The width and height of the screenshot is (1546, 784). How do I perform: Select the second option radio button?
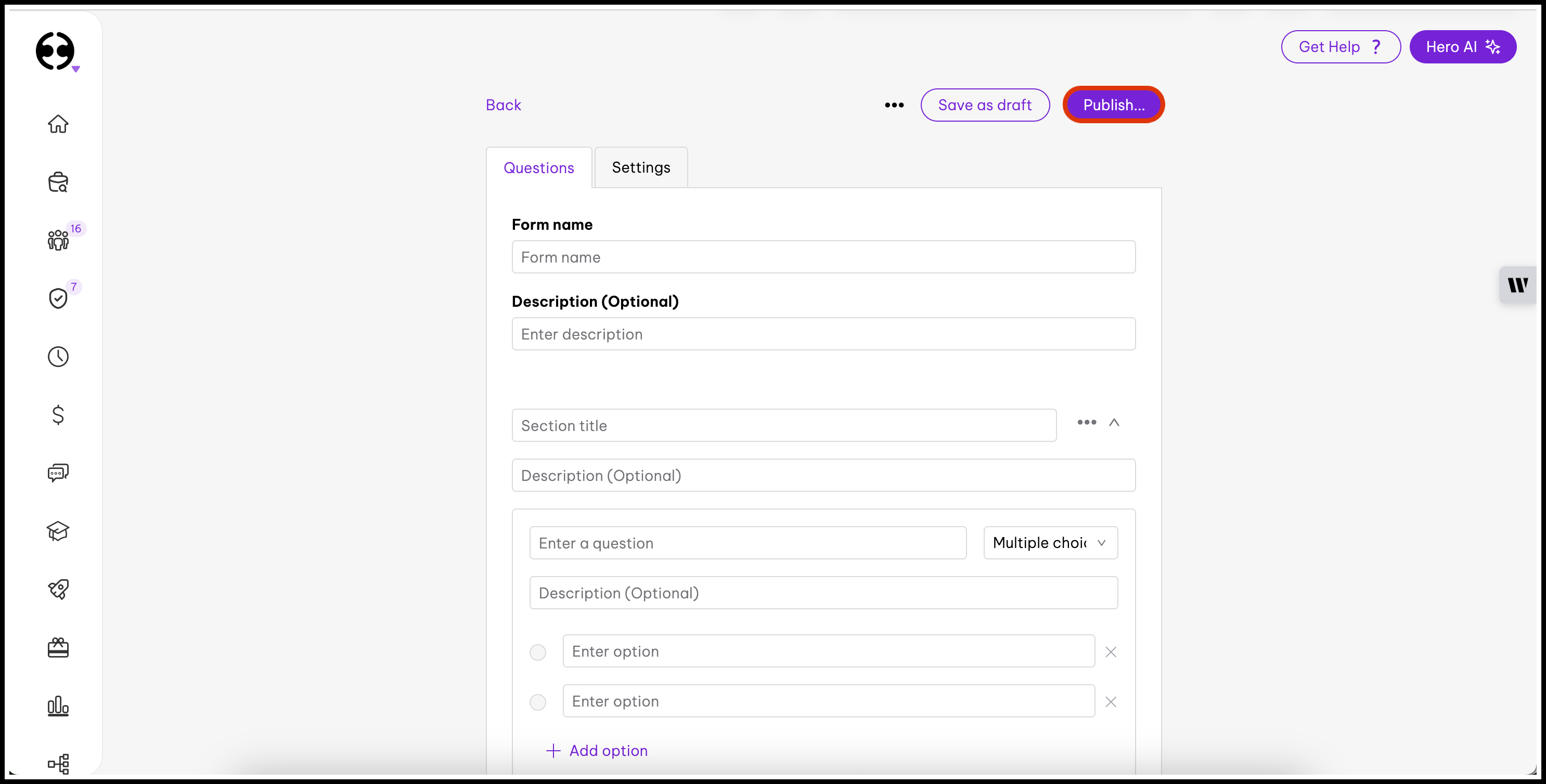538,702
